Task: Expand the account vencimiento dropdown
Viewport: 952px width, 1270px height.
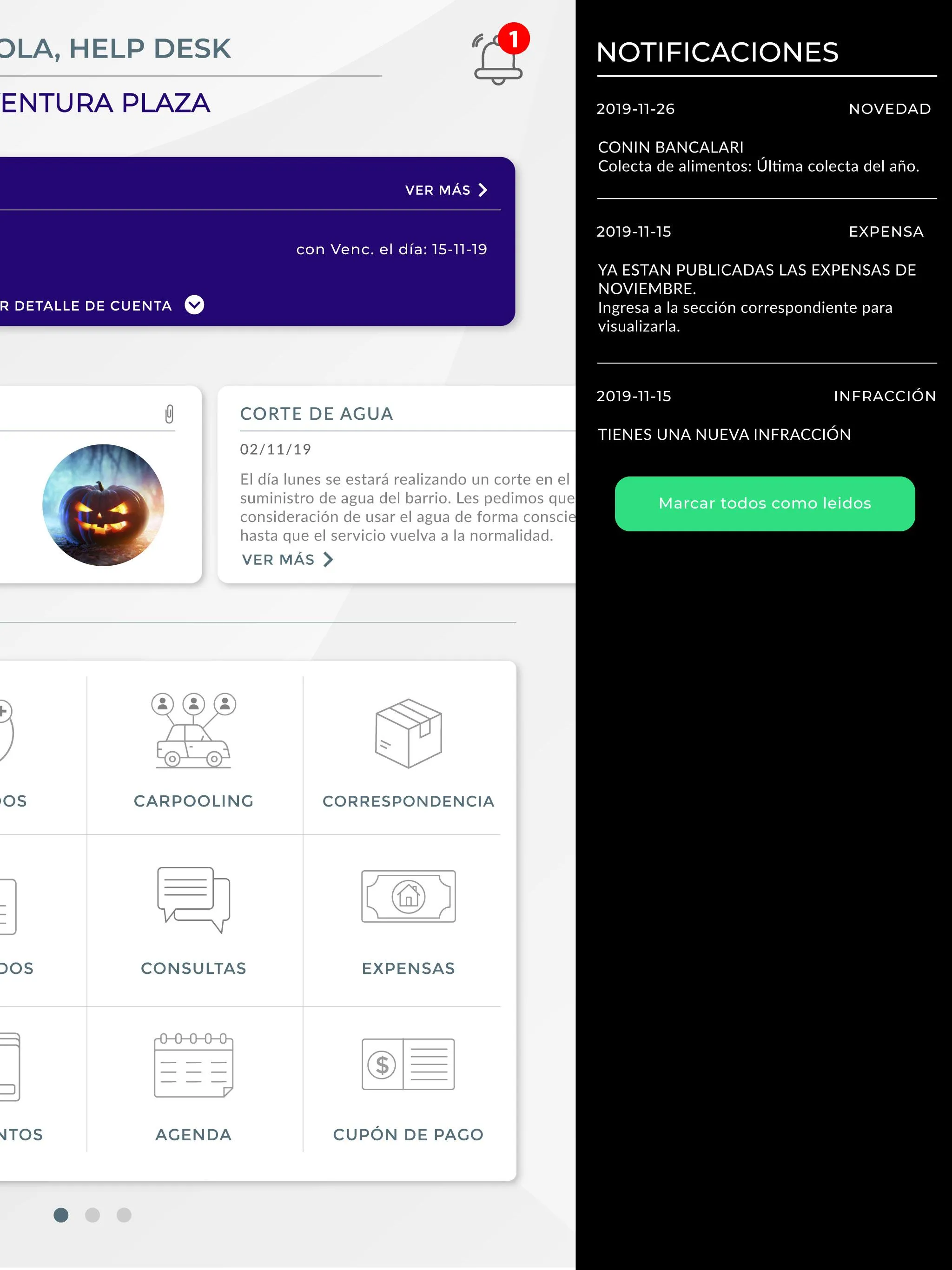Action: [195, 305]
